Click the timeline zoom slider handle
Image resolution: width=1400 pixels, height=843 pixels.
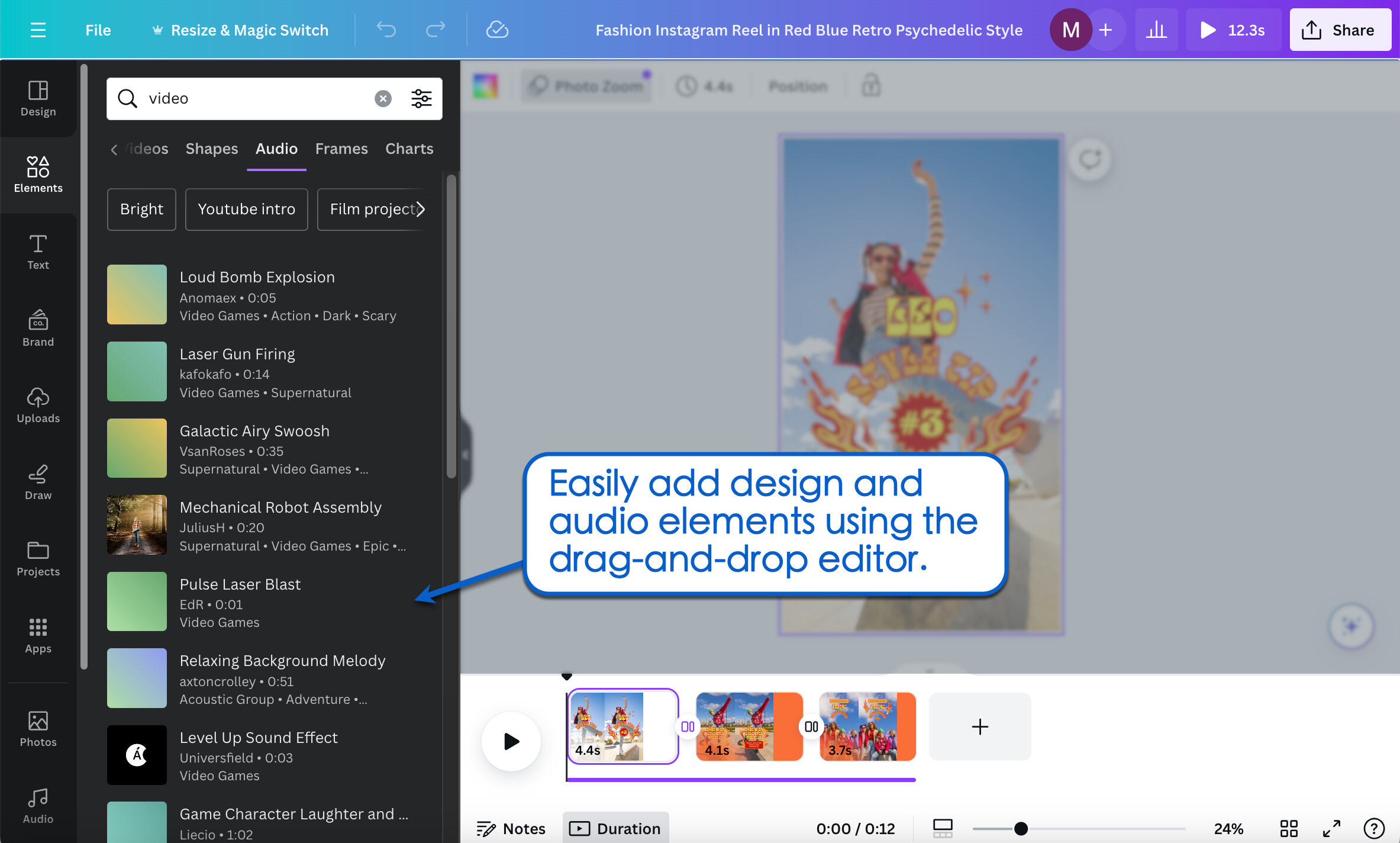(1021, 828)
